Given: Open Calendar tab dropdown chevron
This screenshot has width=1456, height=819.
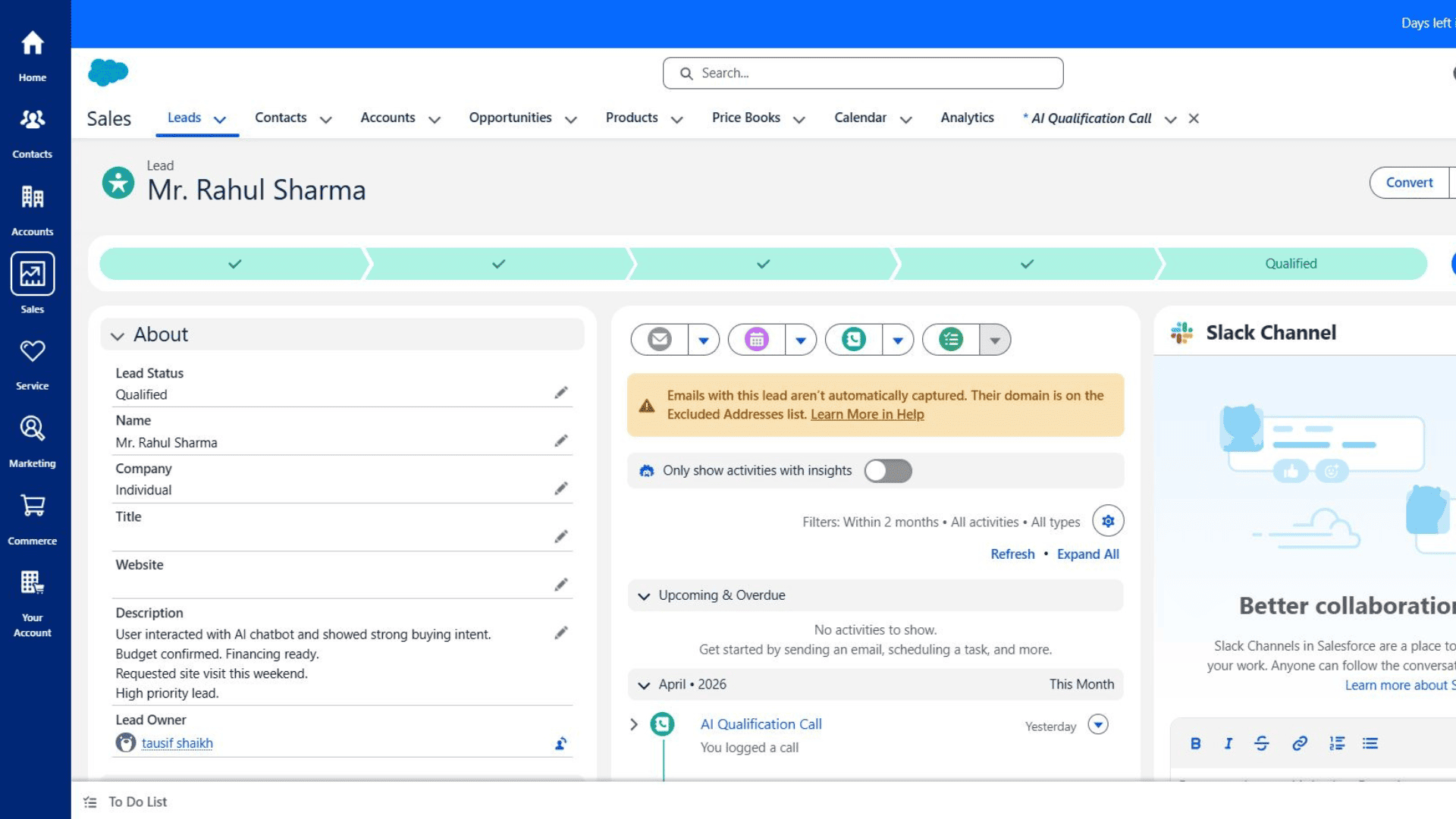Looking at the screenshot, I should tap(905, 119).
